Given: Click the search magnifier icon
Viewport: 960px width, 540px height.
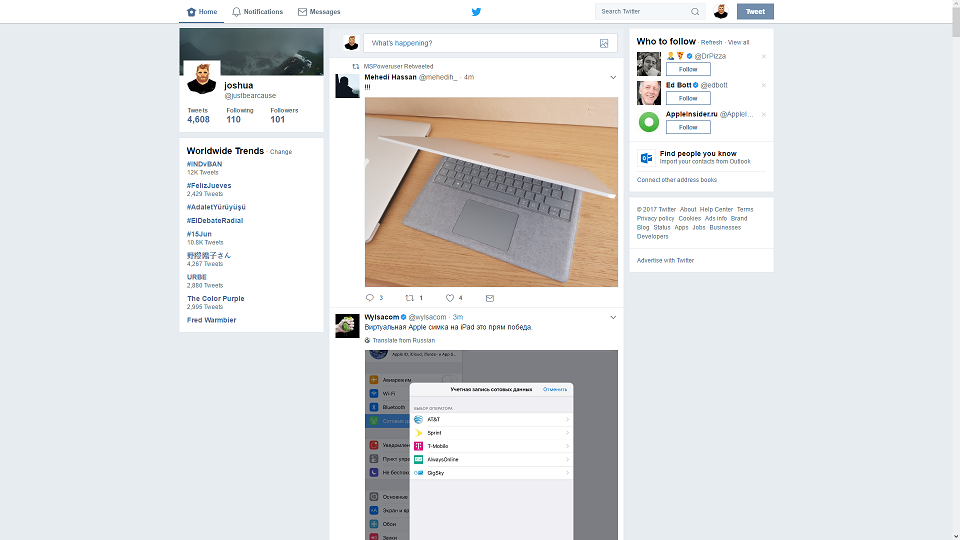Looking at the screenshot, I should (695, 12).
